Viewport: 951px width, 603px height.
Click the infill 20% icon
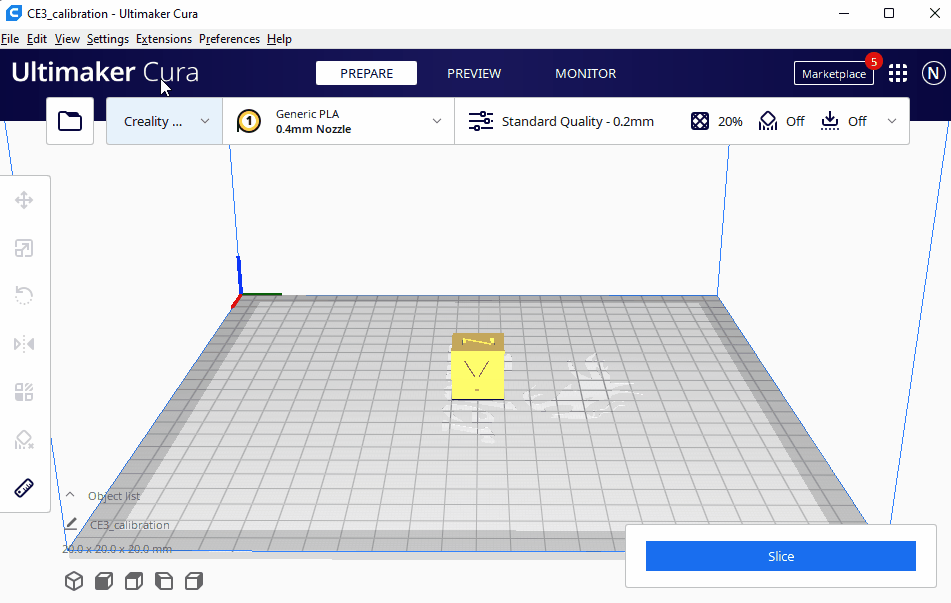[699, 121]
